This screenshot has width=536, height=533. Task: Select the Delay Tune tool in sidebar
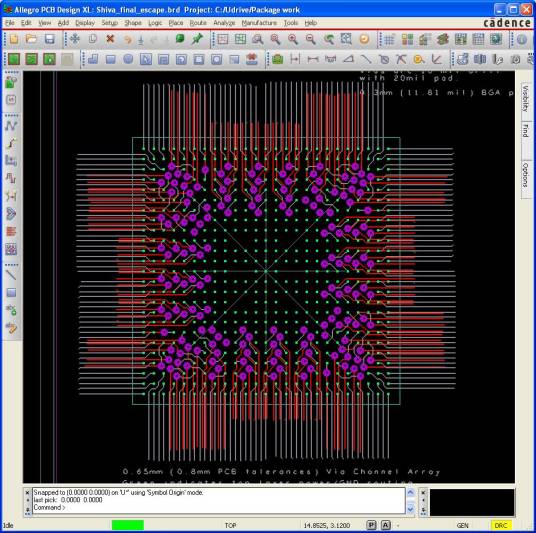[11, 178]
